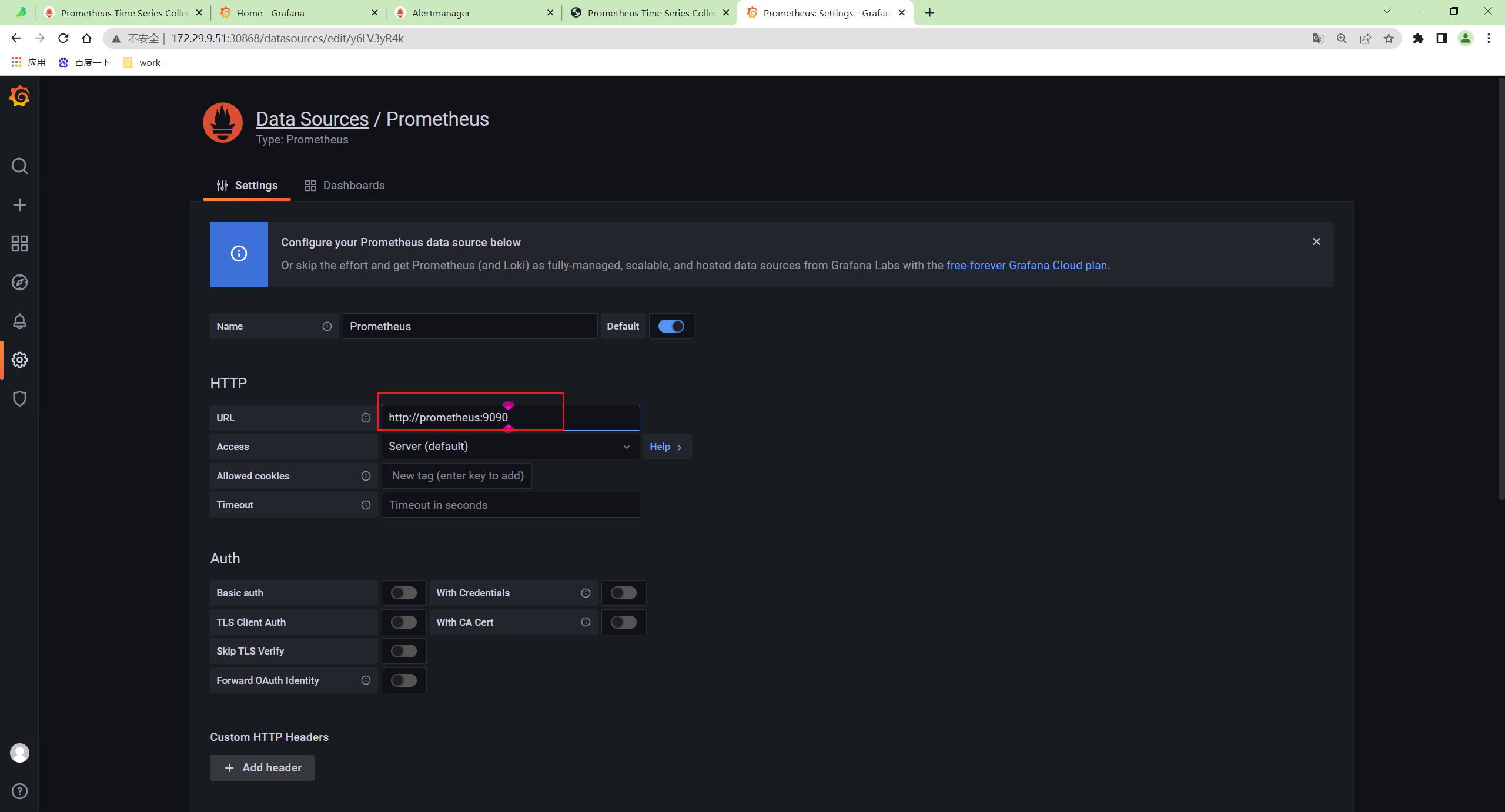This screenshot has width=1505, height=812.
Task: Click the Allowed cookies info icon
Action: pyautogui.click(x=366, y=476)
